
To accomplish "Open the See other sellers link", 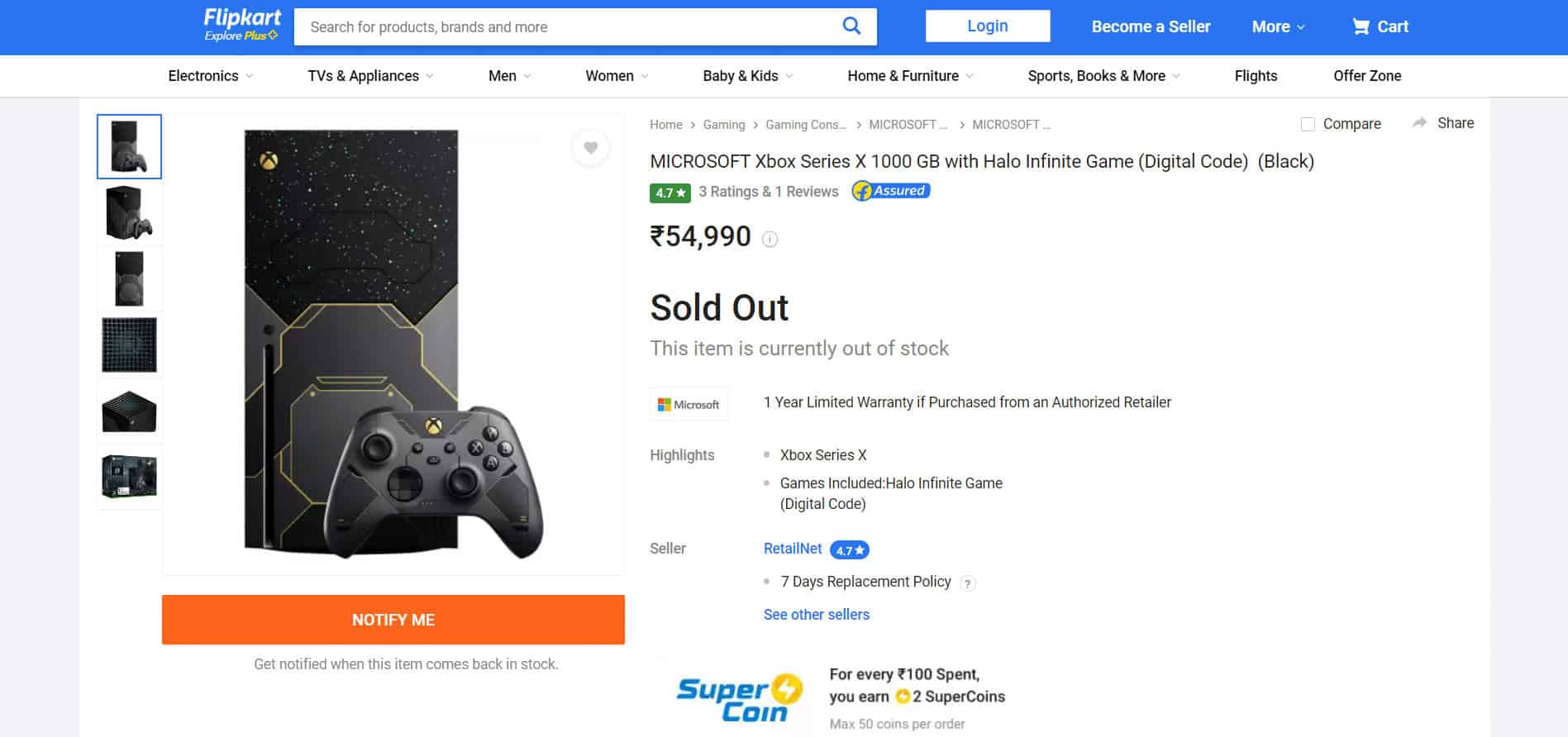I will (x=816, y=614).
